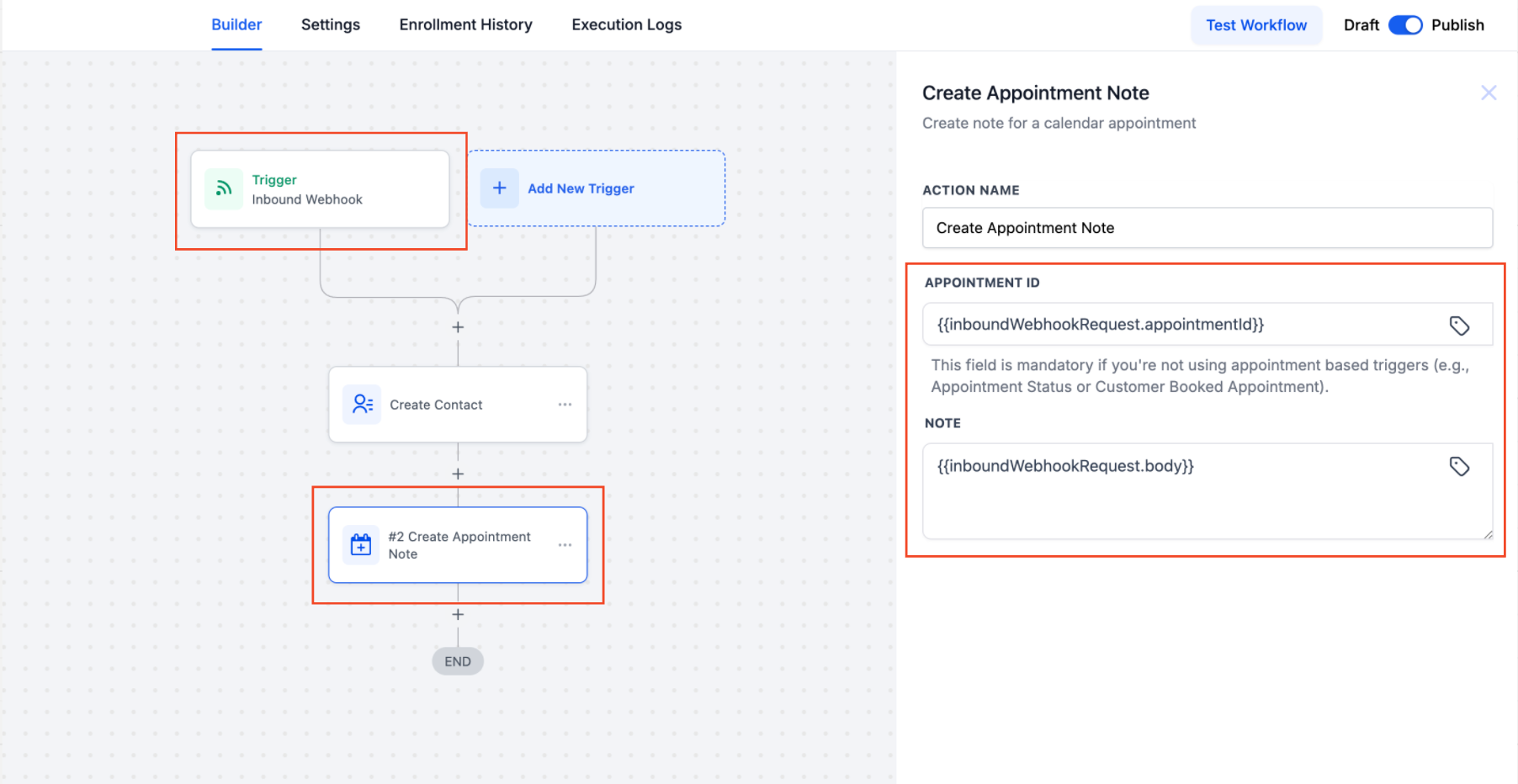Click the plus icon in Add New Trigger

pos(500,188)
